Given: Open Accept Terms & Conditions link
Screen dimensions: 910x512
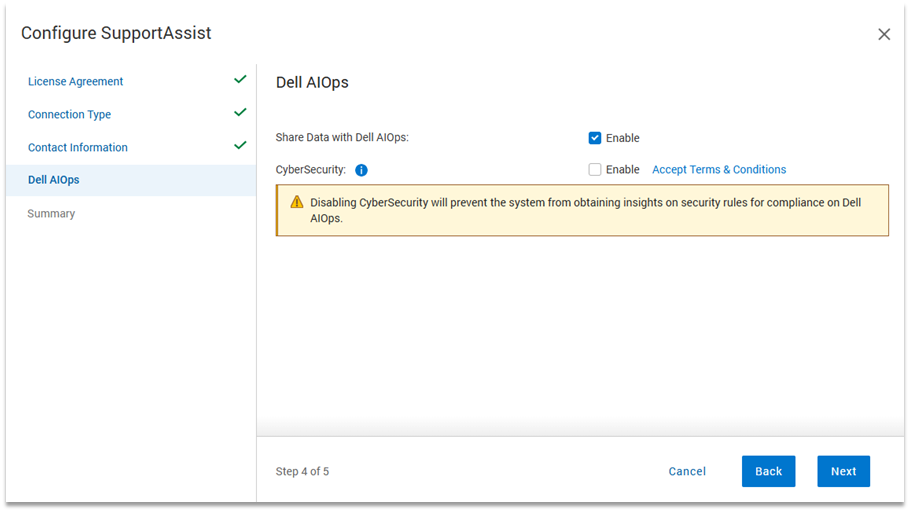Looking at the screenshot, I should click(719, 170).
